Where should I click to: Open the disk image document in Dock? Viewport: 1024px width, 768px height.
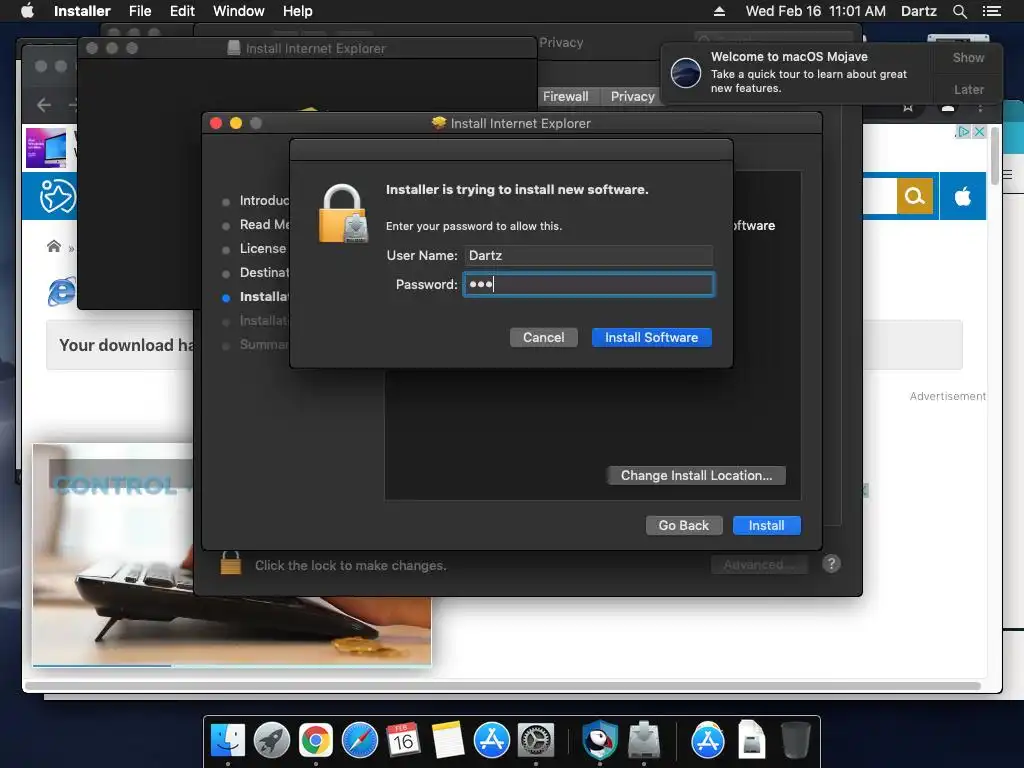(751, 740)
